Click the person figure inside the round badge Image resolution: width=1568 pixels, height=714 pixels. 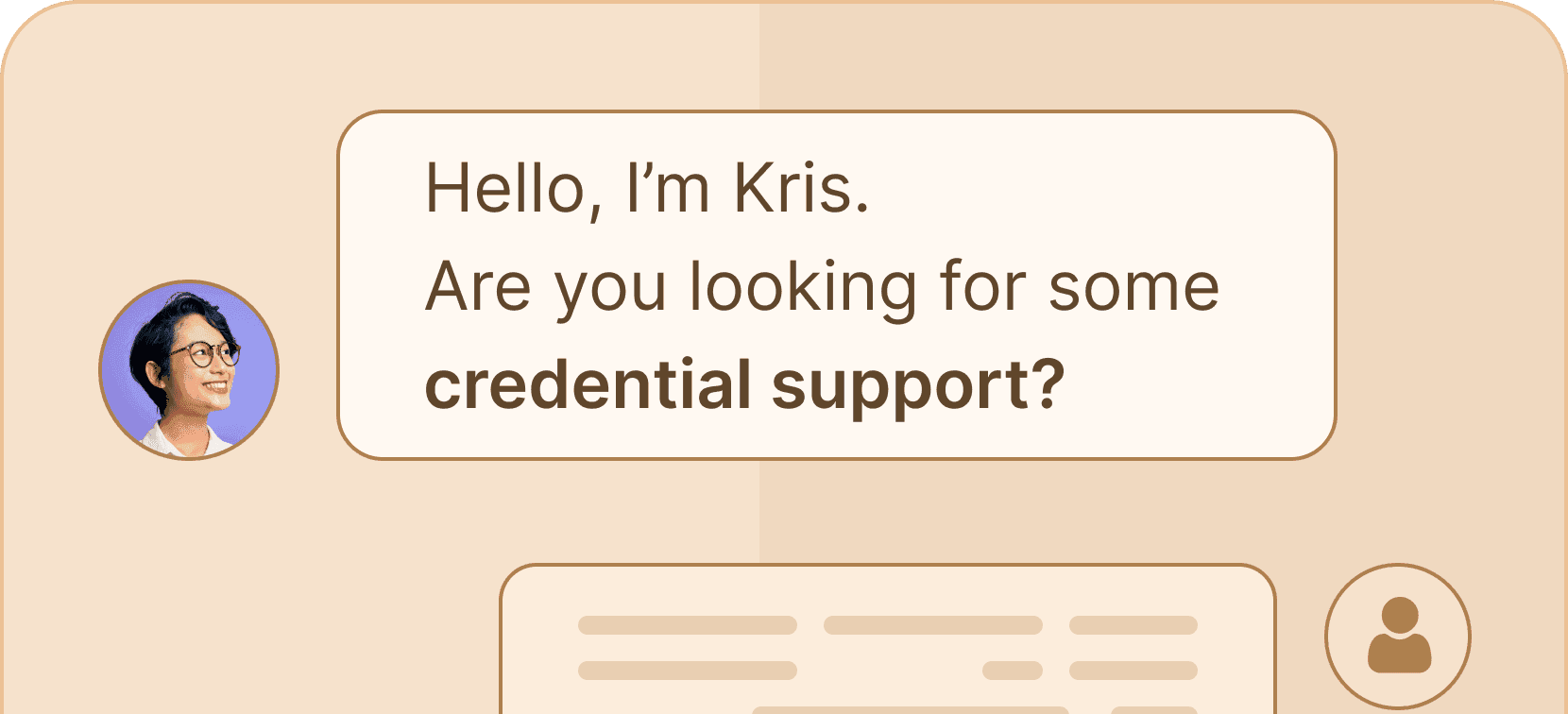pos(1399,637)
